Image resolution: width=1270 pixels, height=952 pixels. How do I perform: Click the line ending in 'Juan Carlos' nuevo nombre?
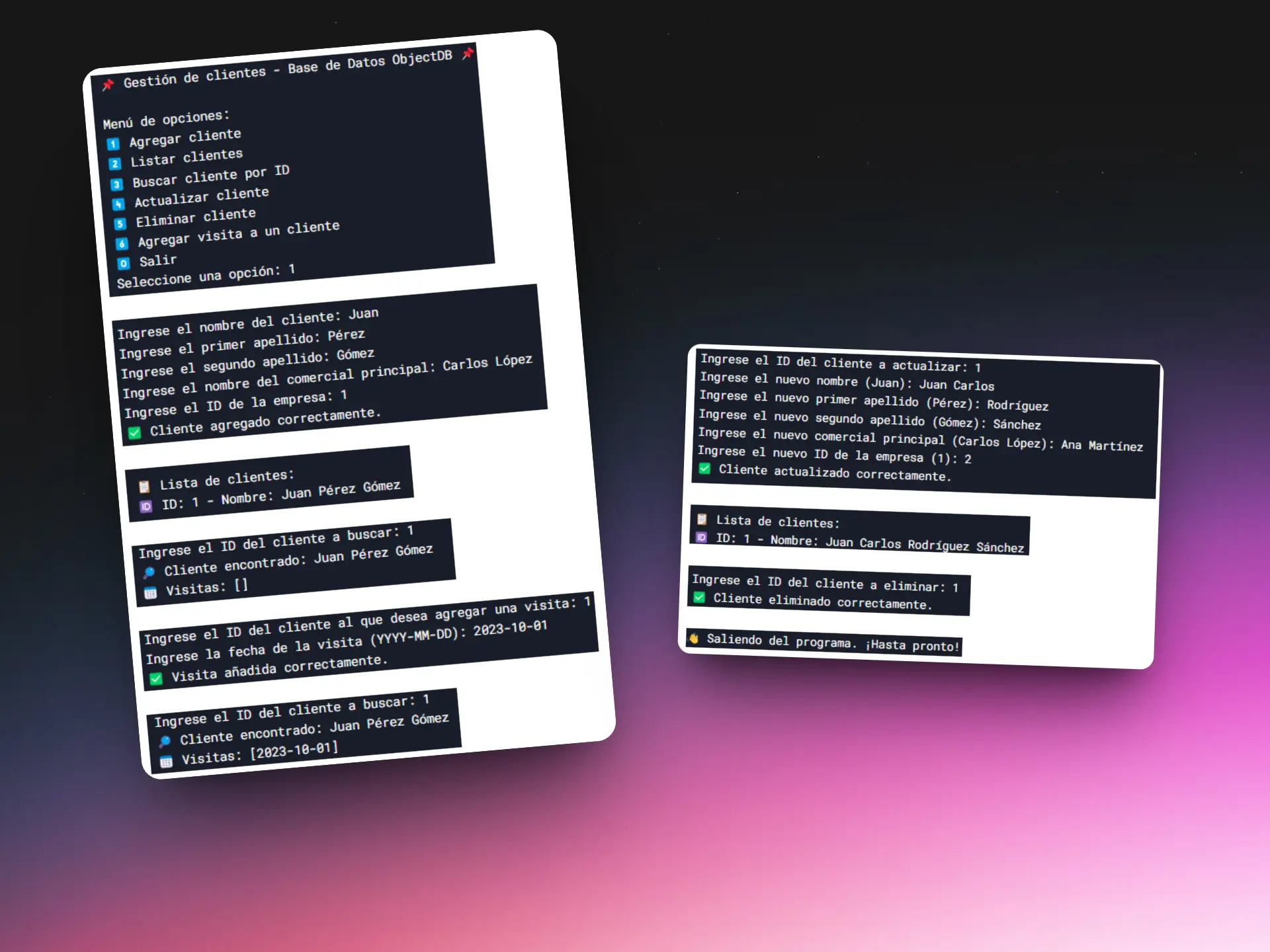847,381
